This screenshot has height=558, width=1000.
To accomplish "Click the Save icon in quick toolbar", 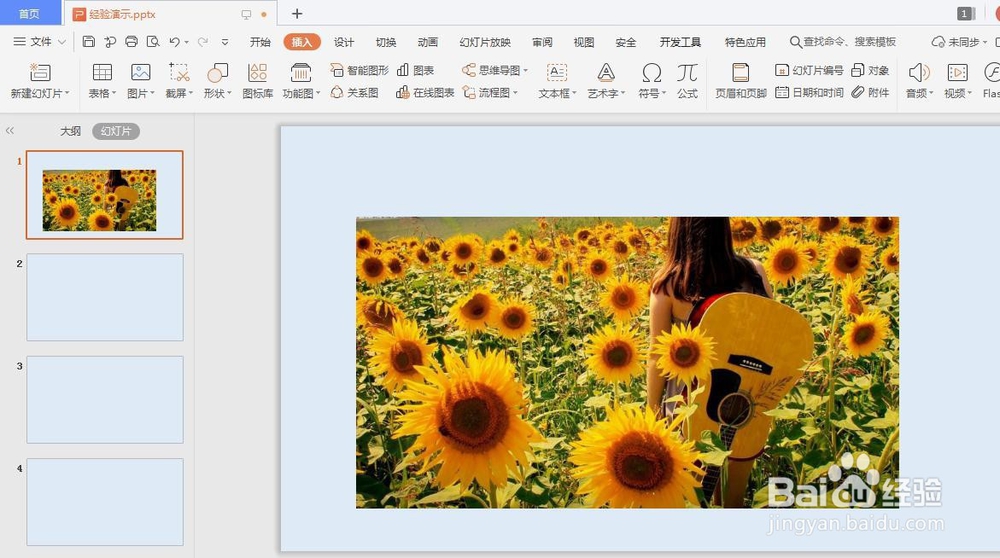I will (x=89, y=41).
